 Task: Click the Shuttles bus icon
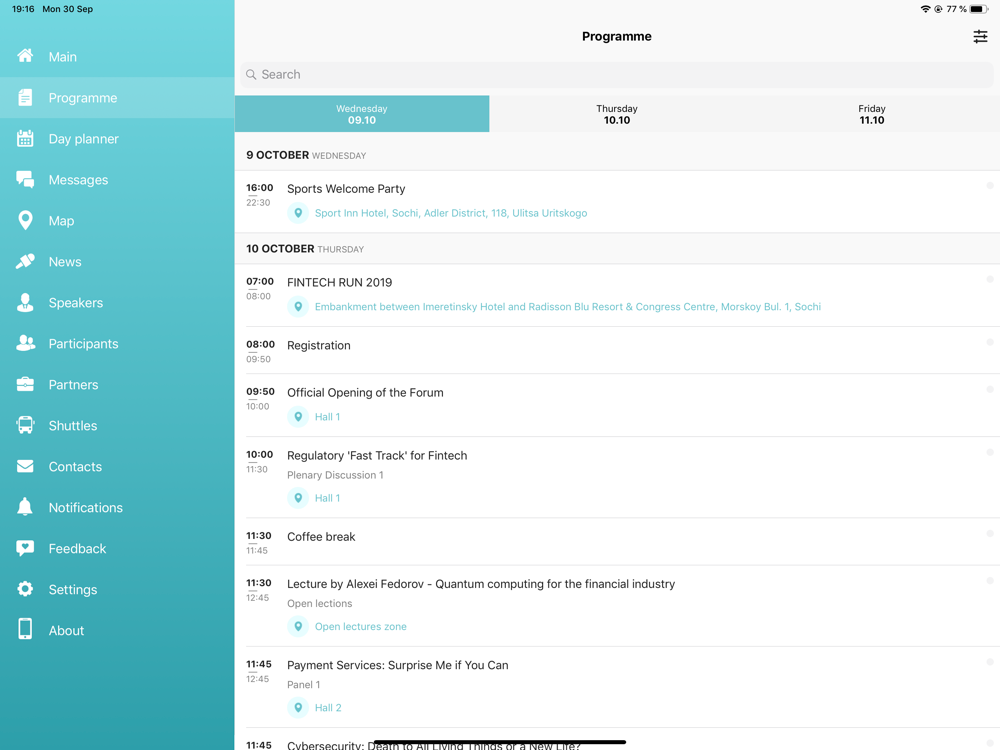(x=25, y=425)
